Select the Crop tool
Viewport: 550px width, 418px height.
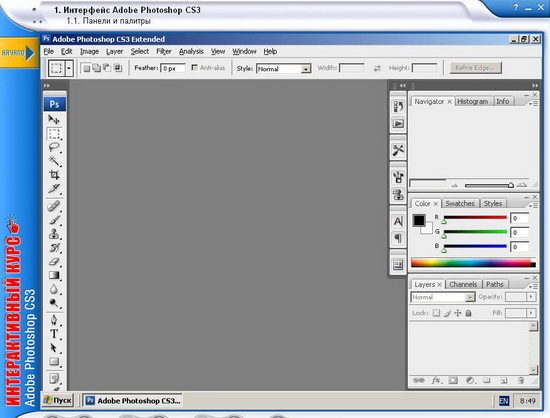54,175
